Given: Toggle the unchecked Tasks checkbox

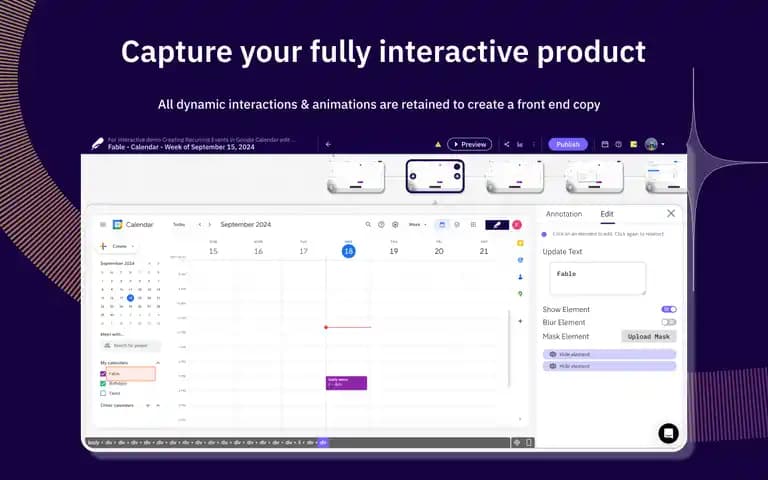Looking at the screenshot, I should [103, 393].
